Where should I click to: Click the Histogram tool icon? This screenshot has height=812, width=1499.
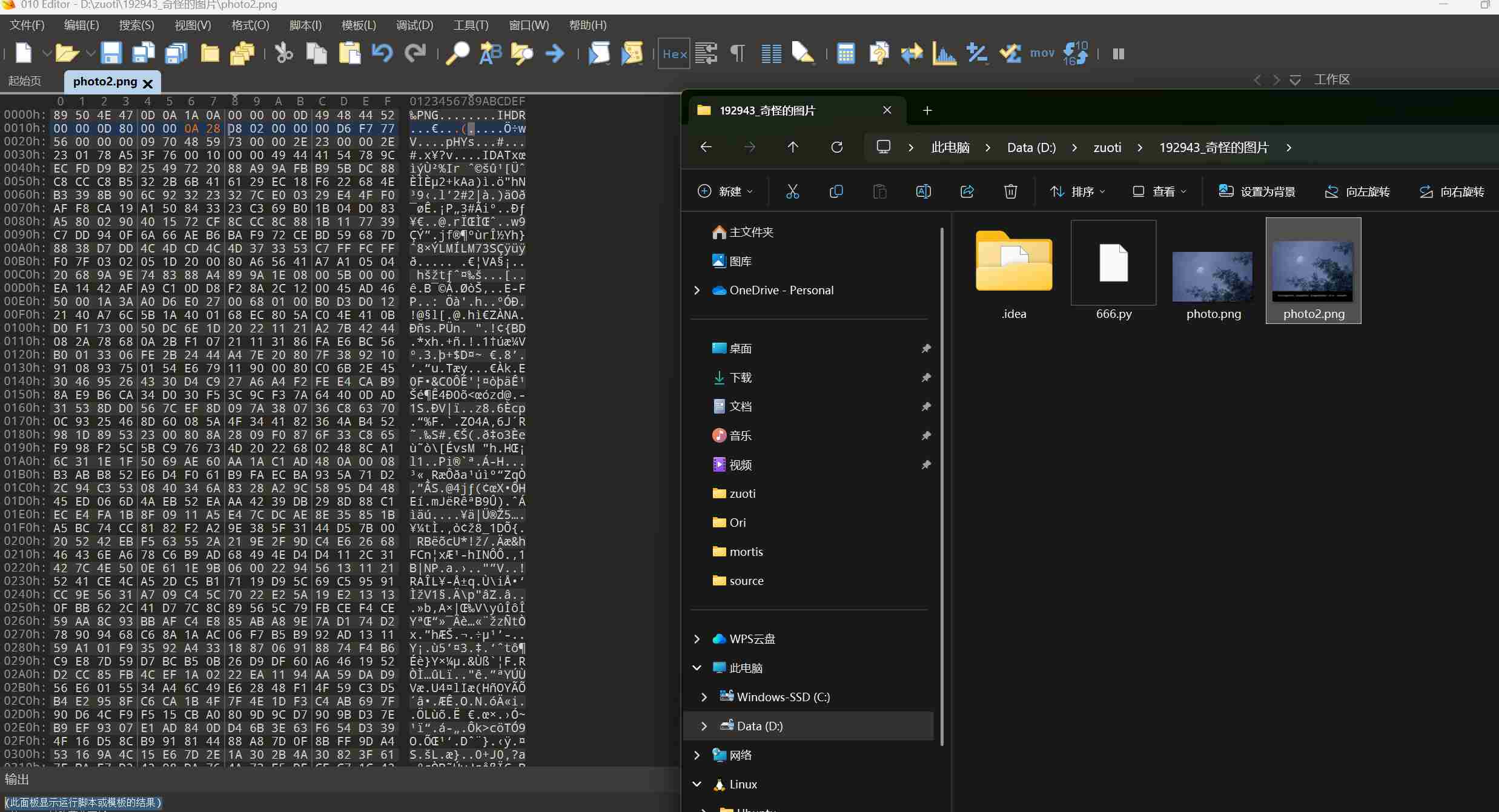click(x=944, y=53)
